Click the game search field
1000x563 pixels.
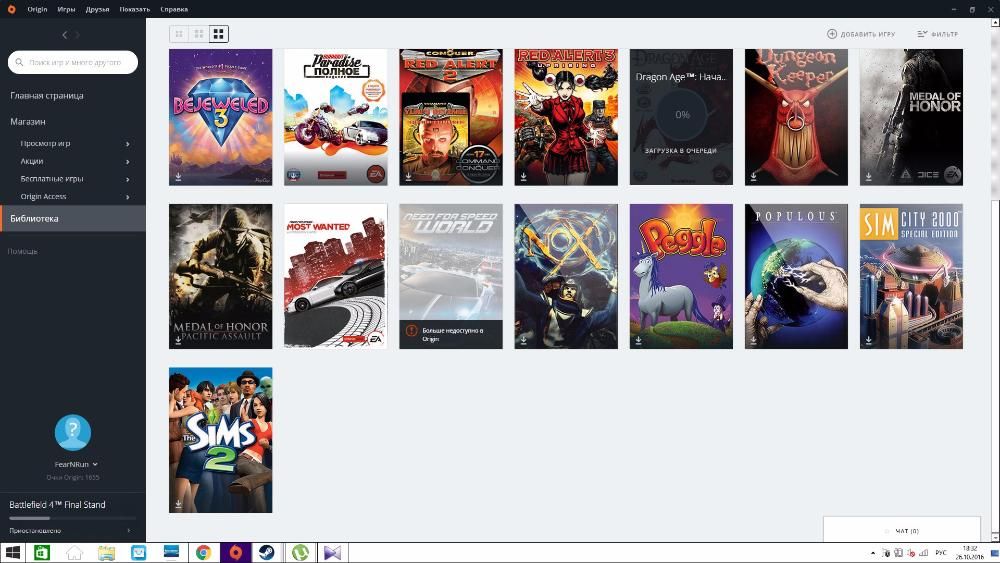(73, 62)
